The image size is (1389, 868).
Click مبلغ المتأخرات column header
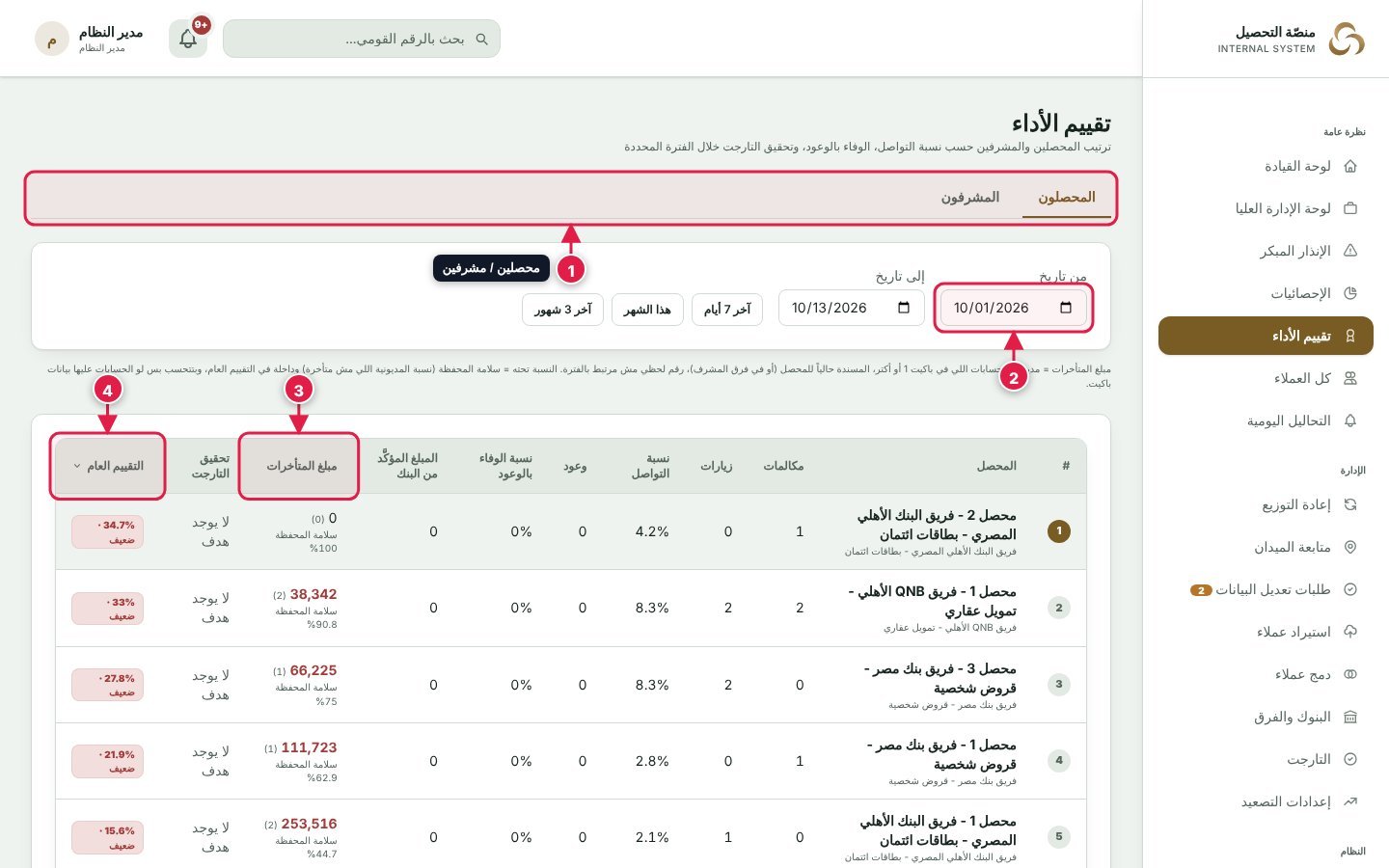coord(299,467)
